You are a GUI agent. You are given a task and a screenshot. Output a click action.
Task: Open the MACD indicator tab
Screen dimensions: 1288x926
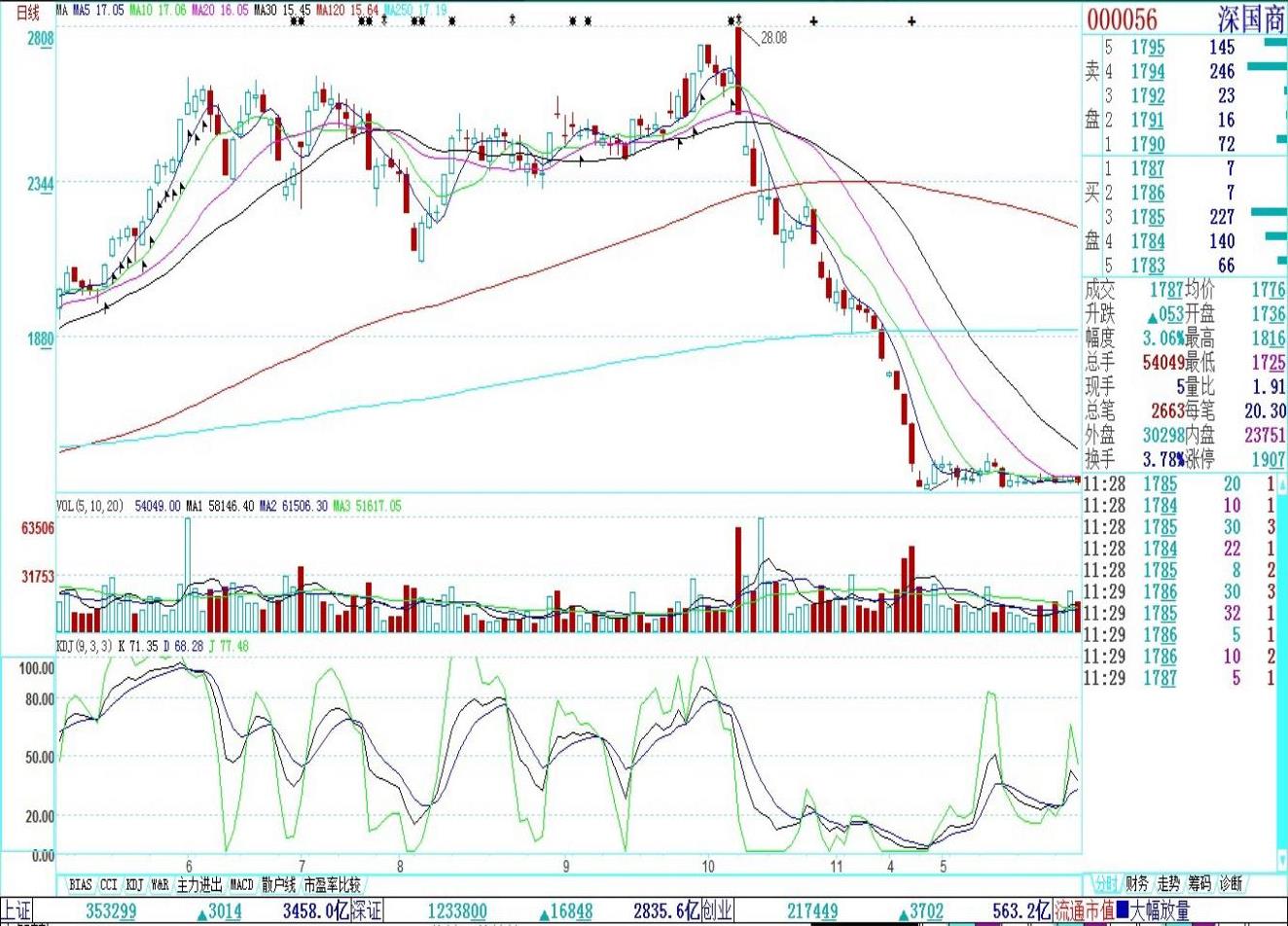(240, 884)
